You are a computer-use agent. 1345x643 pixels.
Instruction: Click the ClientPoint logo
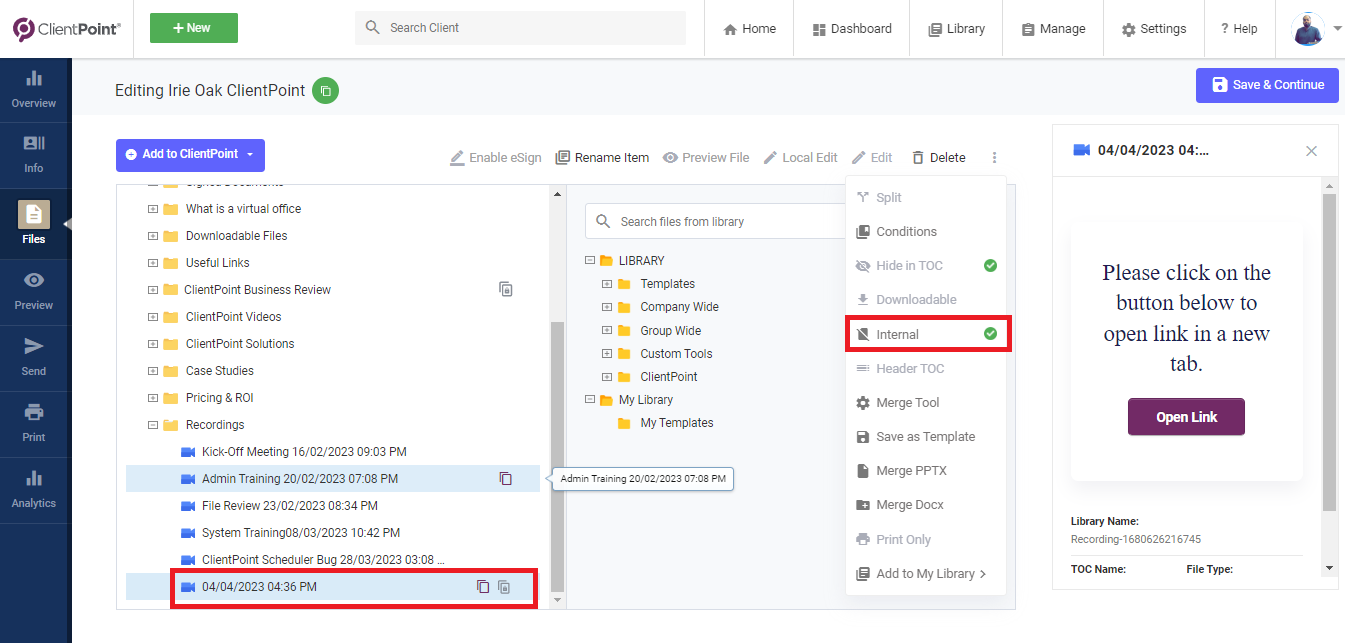click(x=67, y=29)
